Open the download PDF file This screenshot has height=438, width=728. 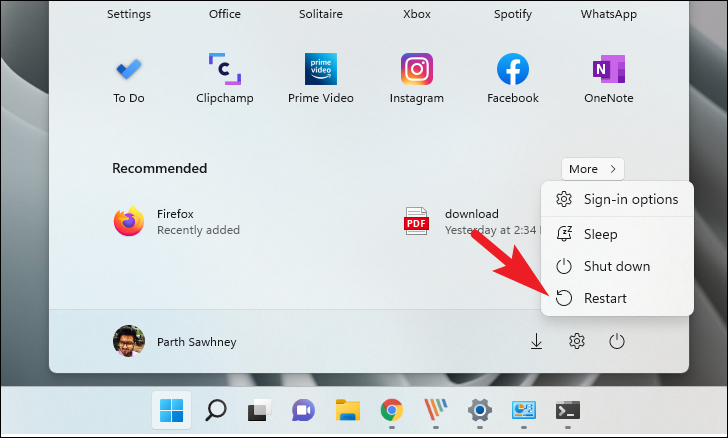[471, 221]
